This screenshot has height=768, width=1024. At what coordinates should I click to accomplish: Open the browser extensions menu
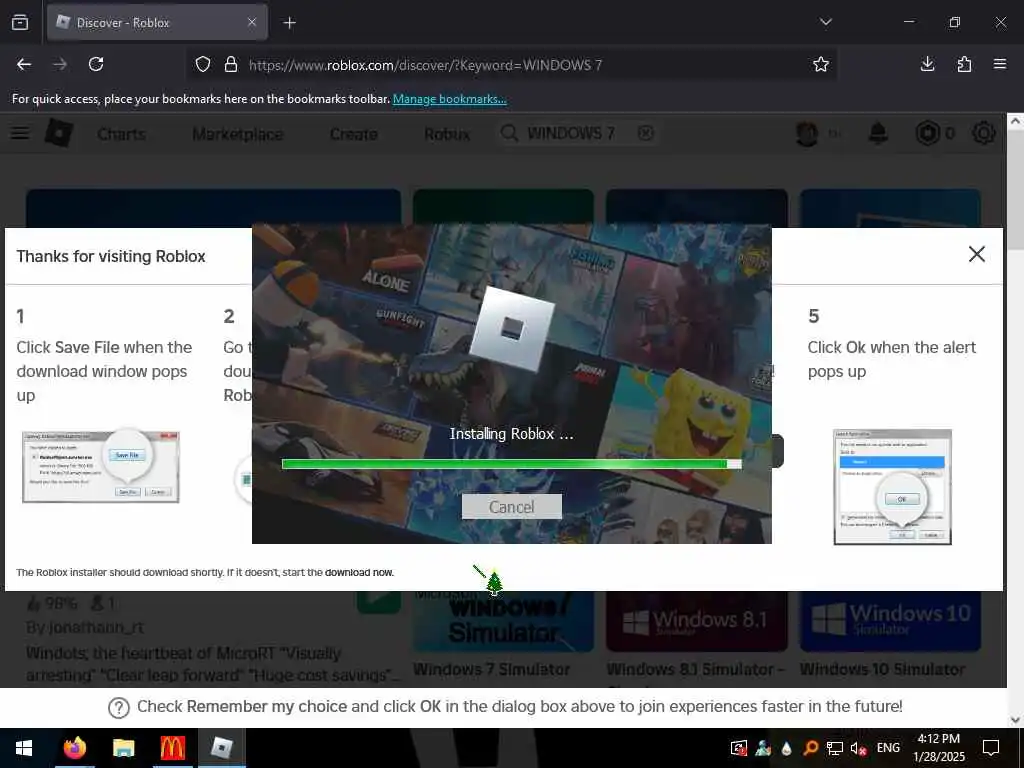point(964,64)
